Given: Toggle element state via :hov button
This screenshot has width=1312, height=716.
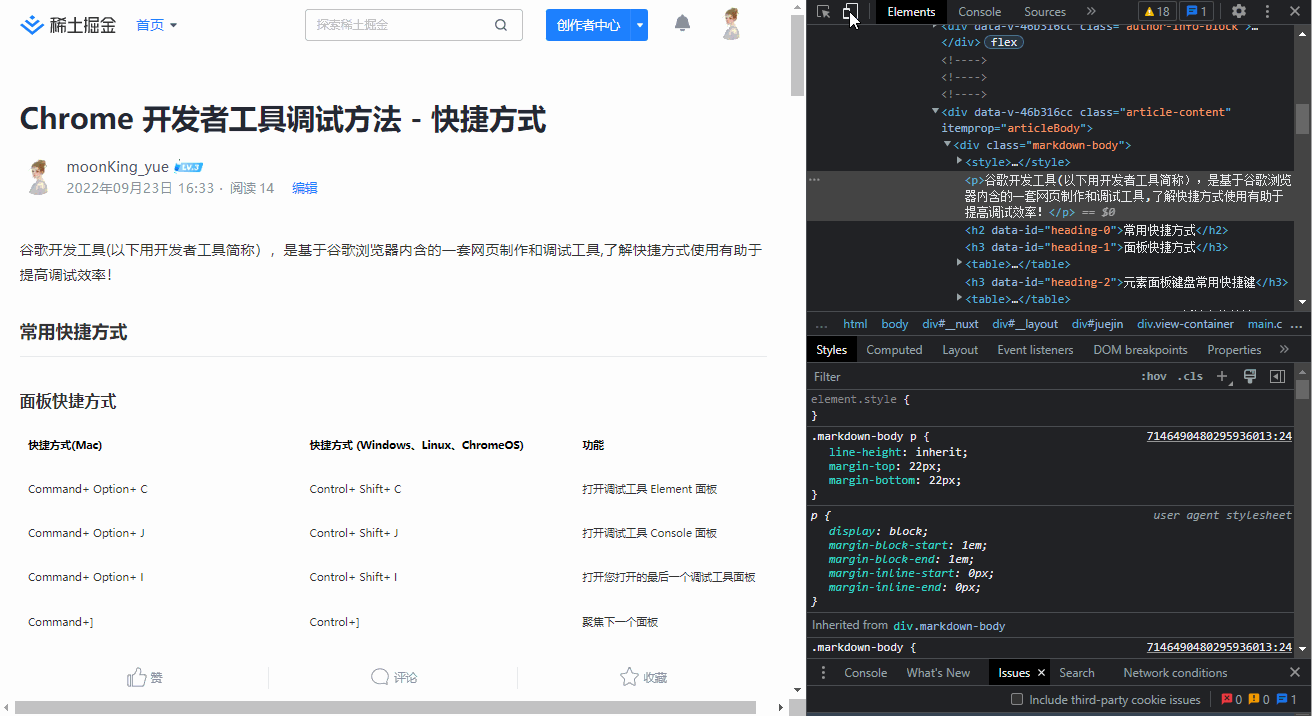Looking at the screenshot, I should point(1154,377).
